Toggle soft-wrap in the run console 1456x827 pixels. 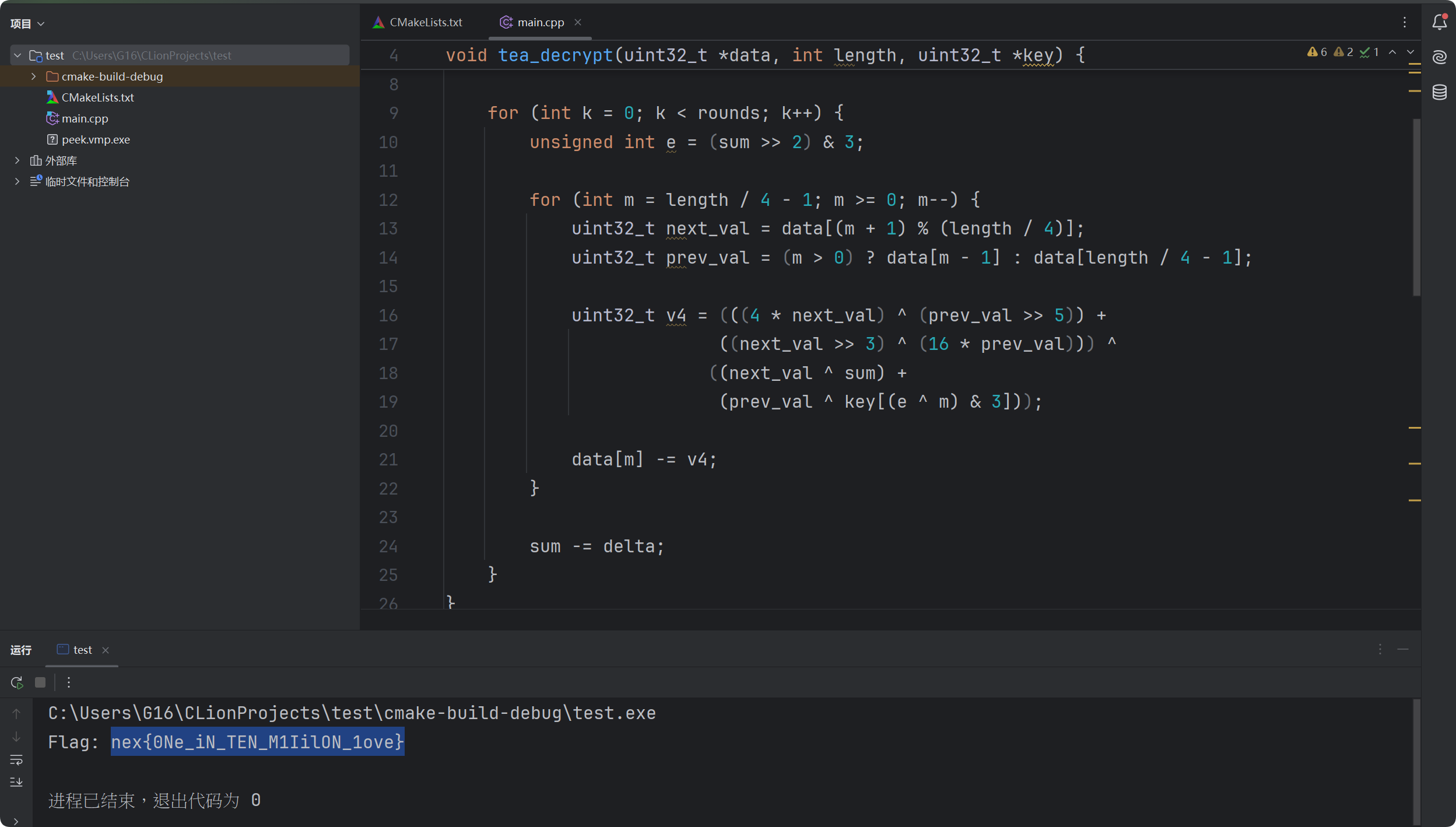point(16,760)
